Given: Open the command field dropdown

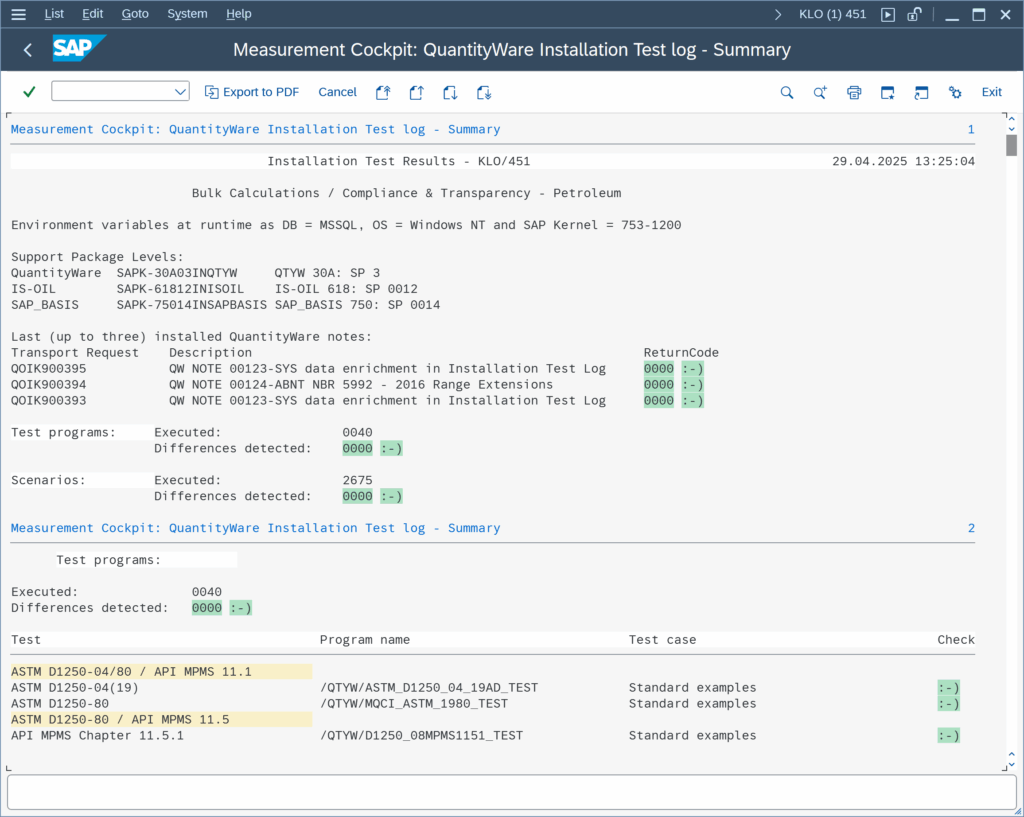Looking at the screenshot, I should point(180,92).
